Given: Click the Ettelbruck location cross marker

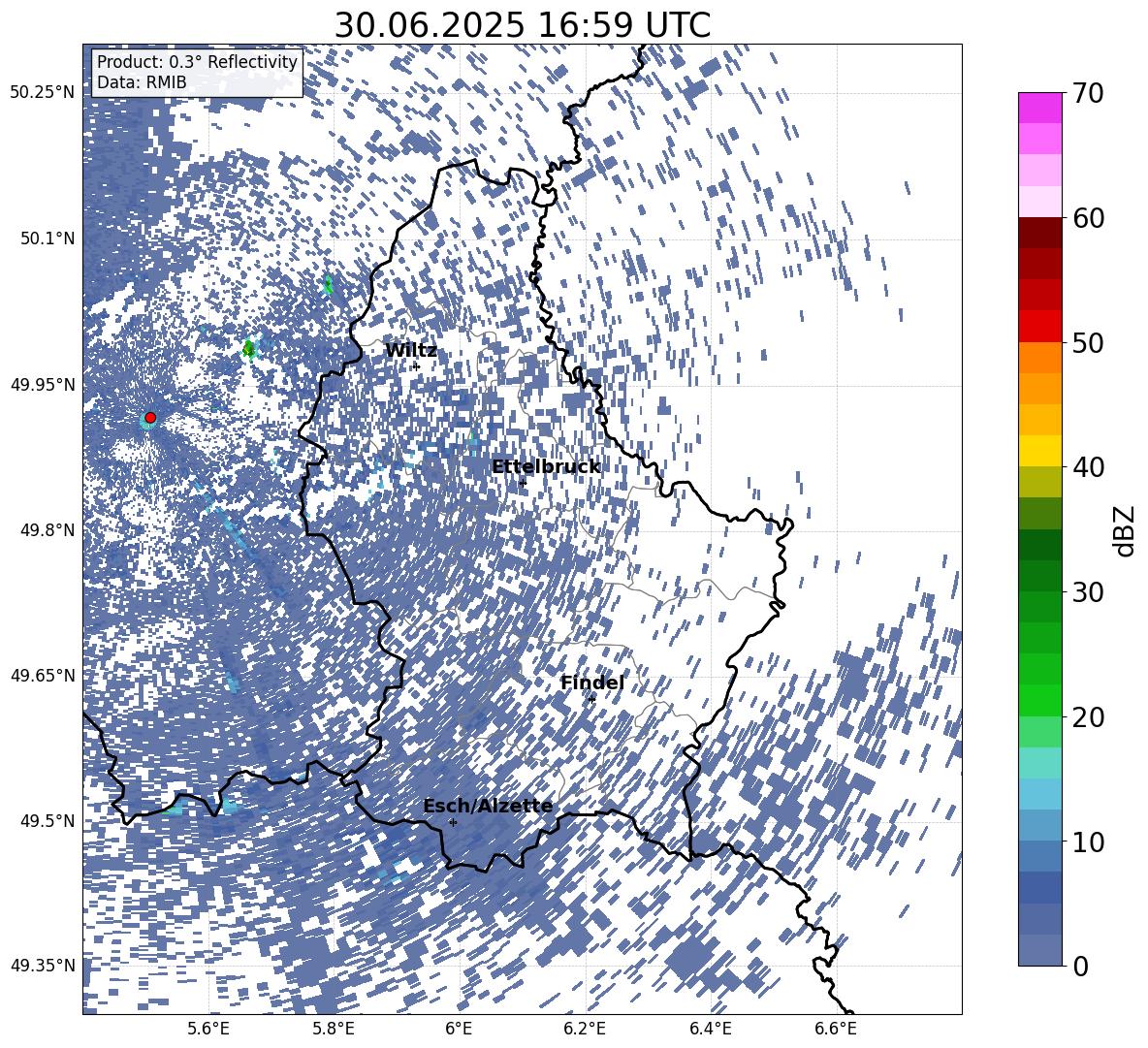Looking at the screenshot, I should [522, 483].
